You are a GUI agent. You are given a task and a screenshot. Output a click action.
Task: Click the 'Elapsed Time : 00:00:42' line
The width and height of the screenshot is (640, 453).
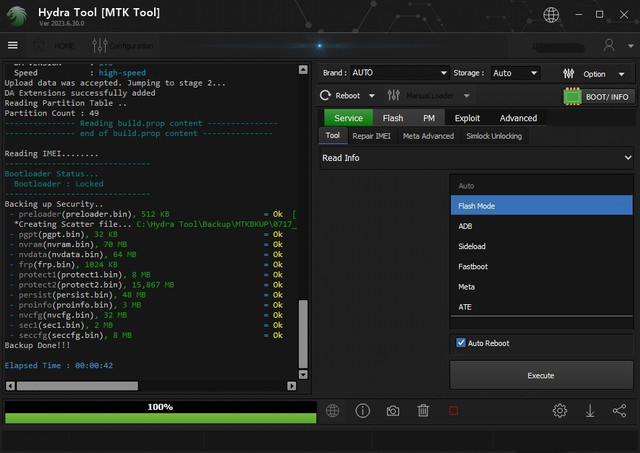coord(59,366)
